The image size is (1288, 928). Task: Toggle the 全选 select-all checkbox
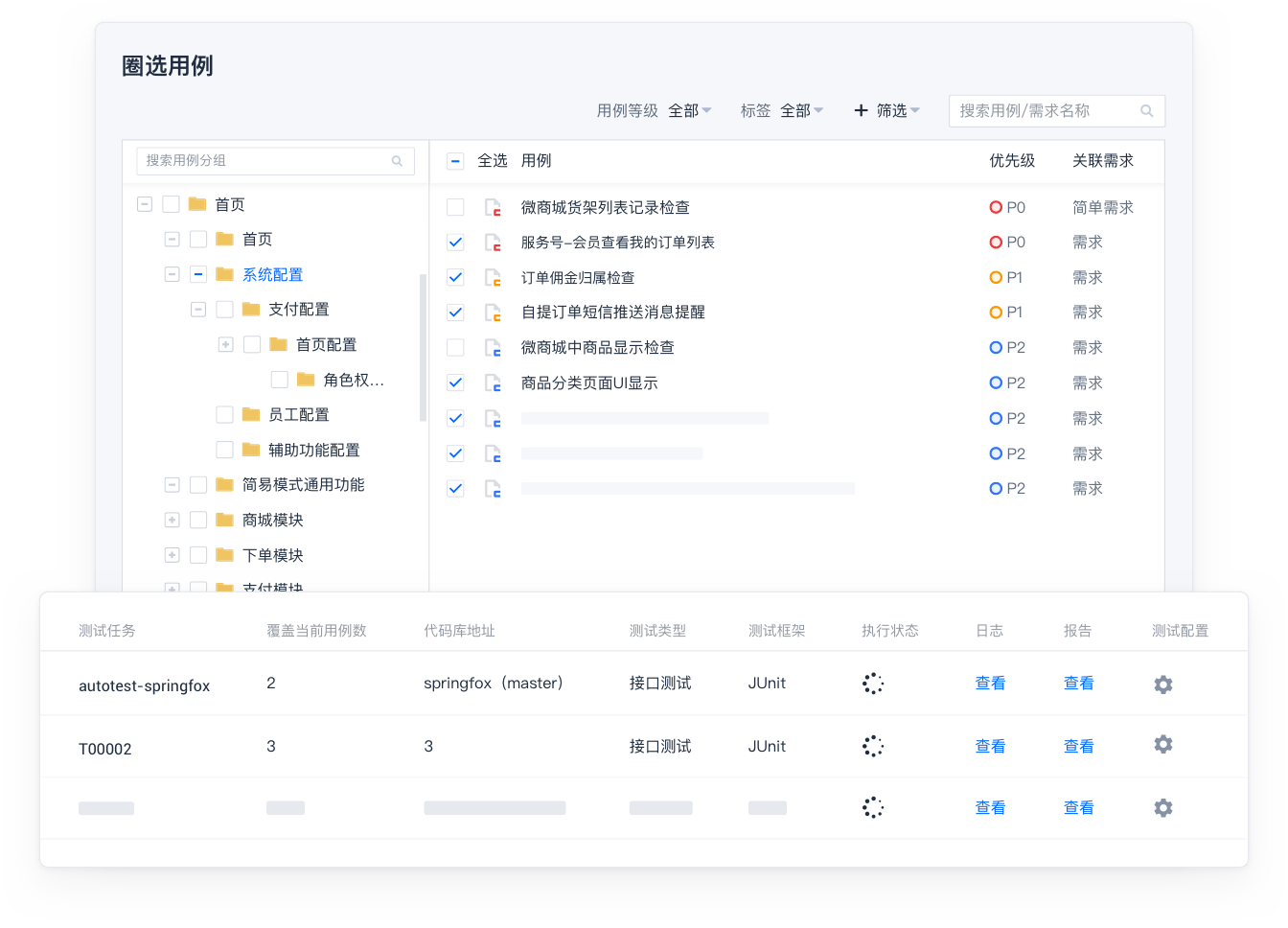coord(456,161)
